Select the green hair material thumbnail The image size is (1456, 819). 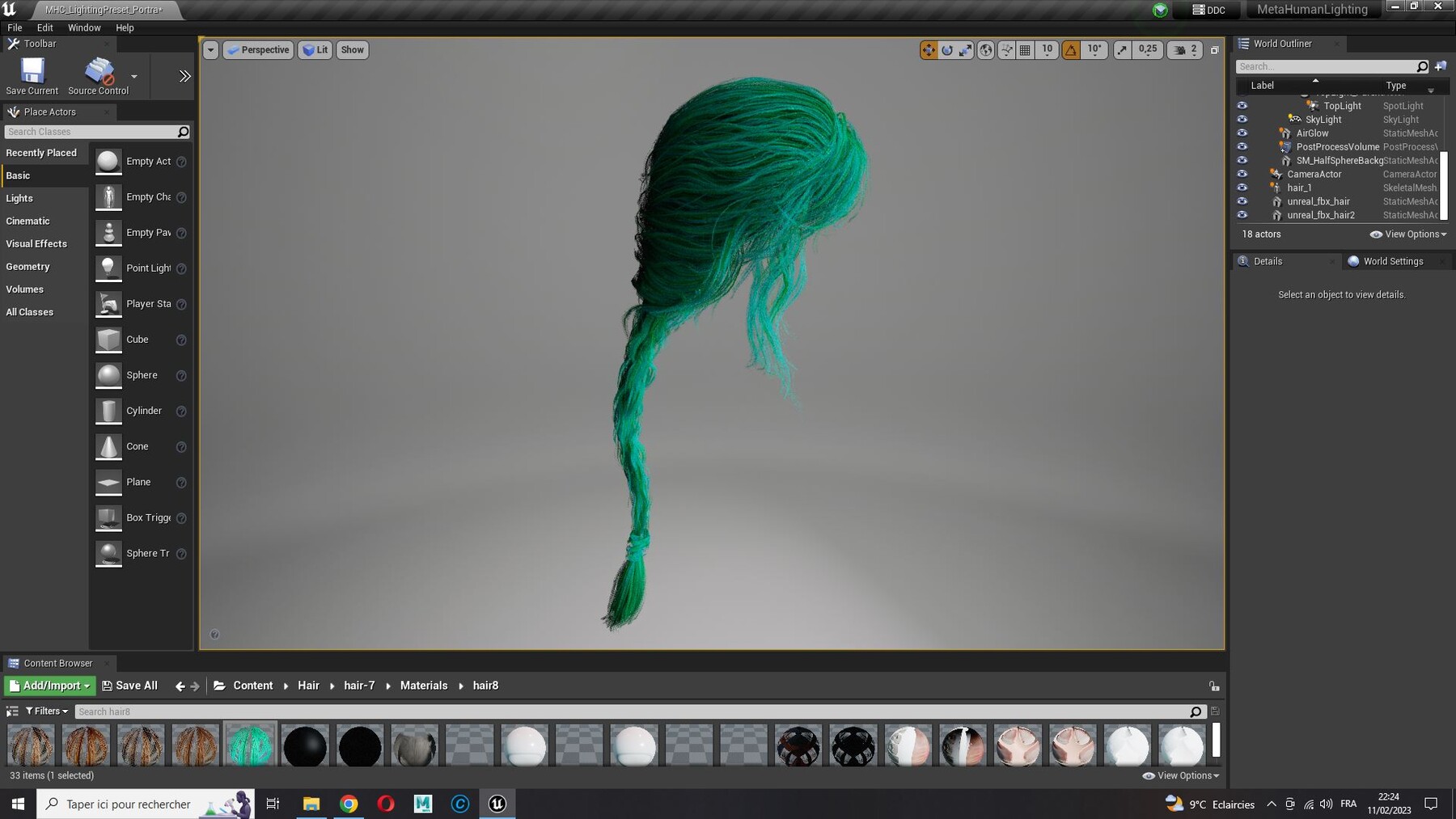click(250, 745)
